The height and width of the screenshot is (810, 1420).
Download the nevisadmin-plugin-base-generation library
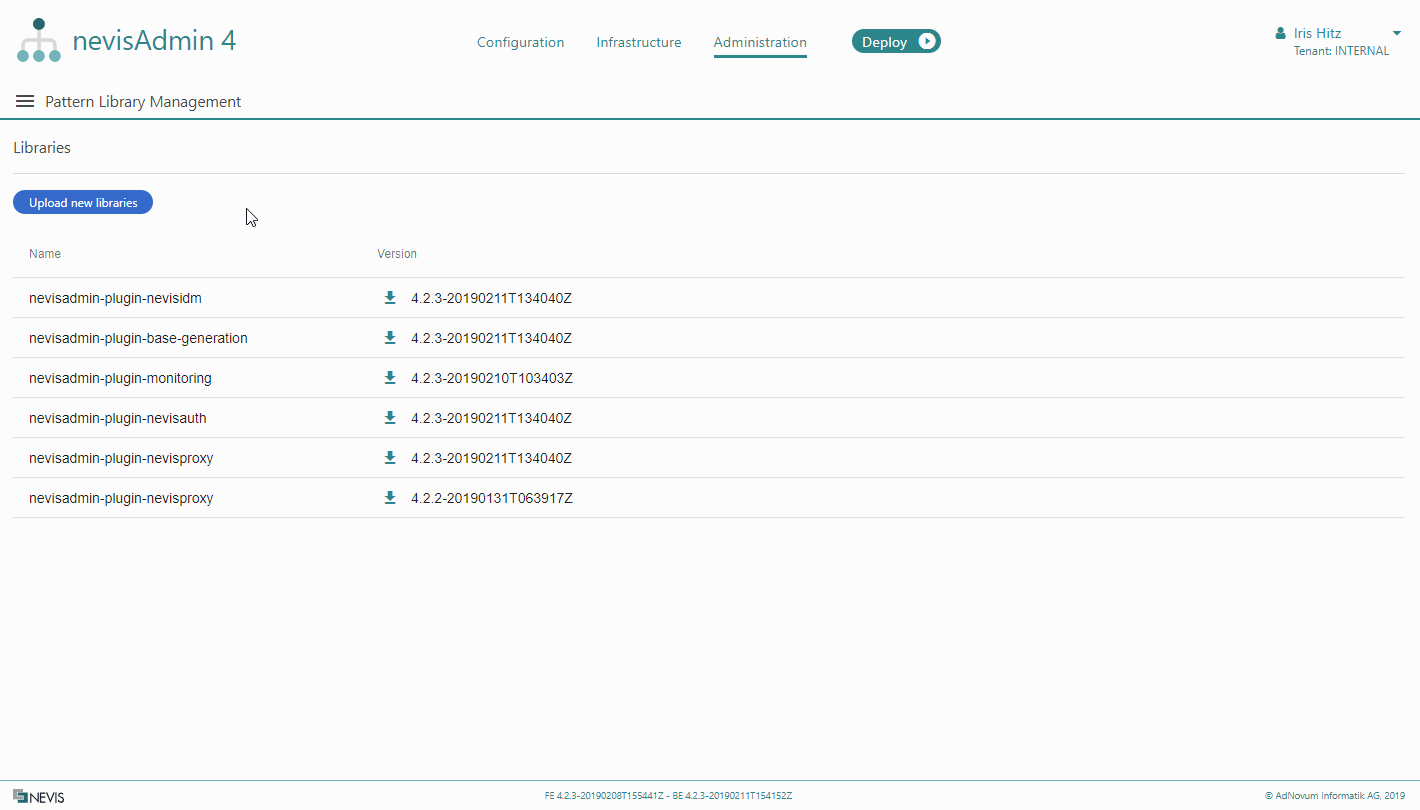coord(390,338)
